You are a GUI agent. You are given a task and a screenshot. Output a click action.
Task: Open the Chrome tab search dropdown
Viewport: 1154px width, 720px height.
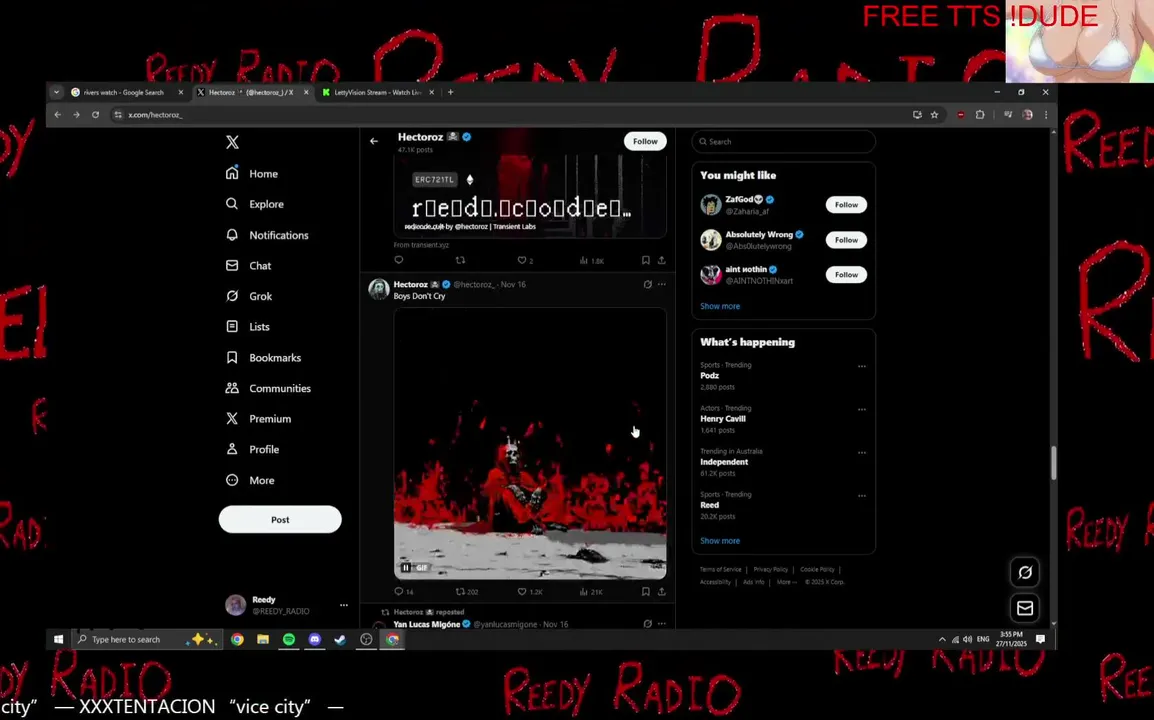[x=56, y=93]
